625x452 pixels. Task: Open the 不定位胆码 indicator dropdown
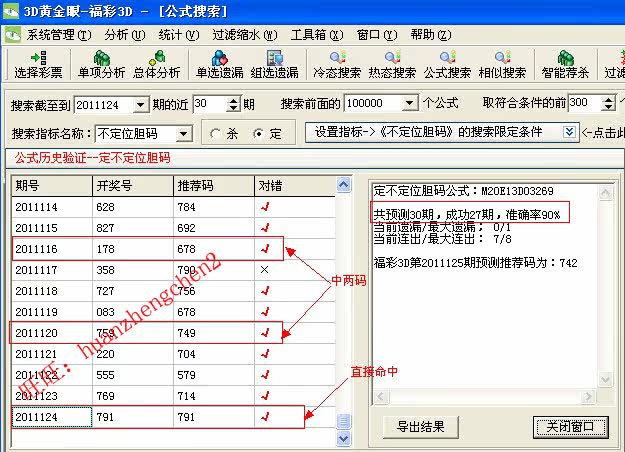point(183,134)
